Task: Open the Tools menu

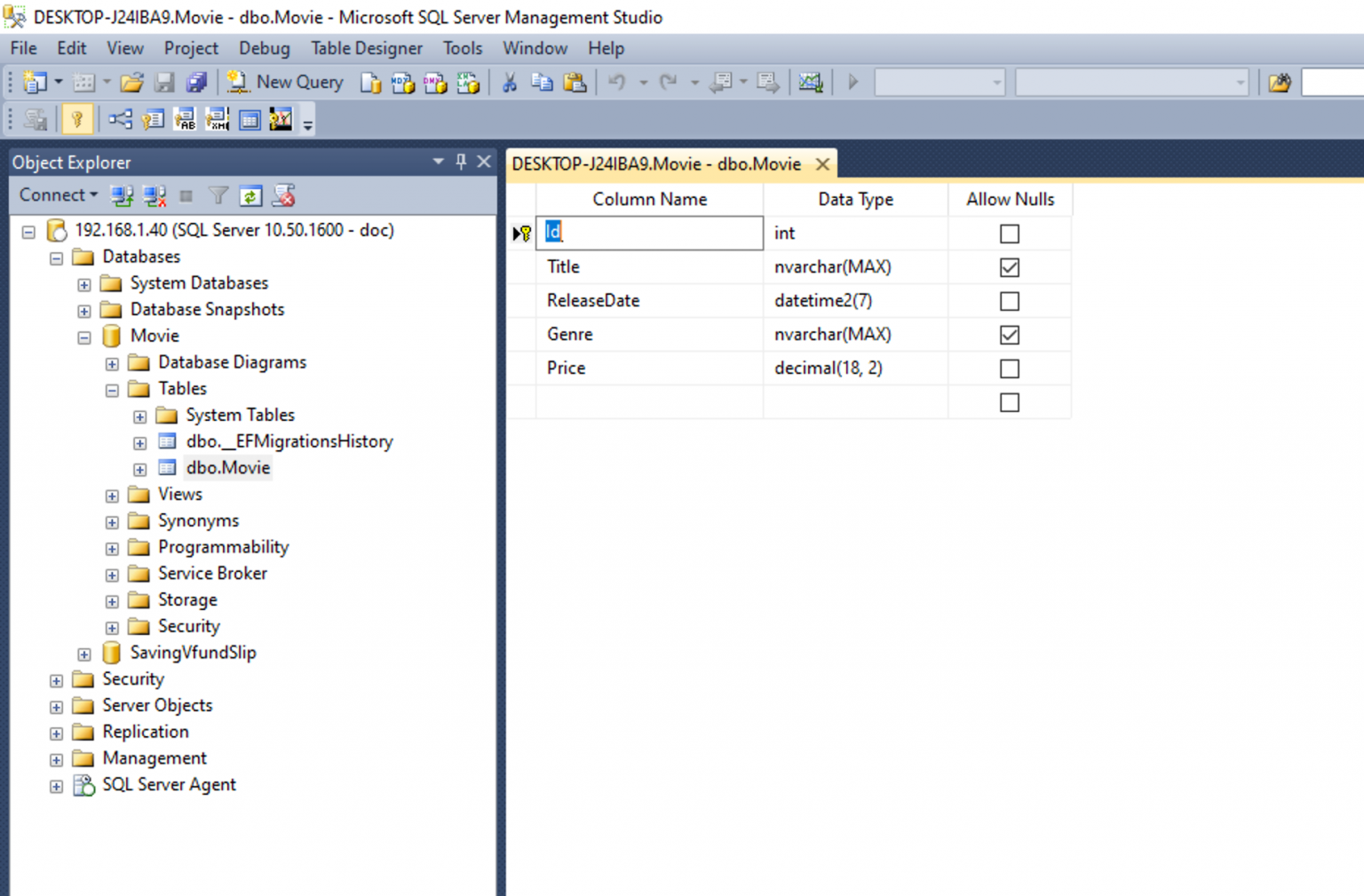Action: click(463, 48)
